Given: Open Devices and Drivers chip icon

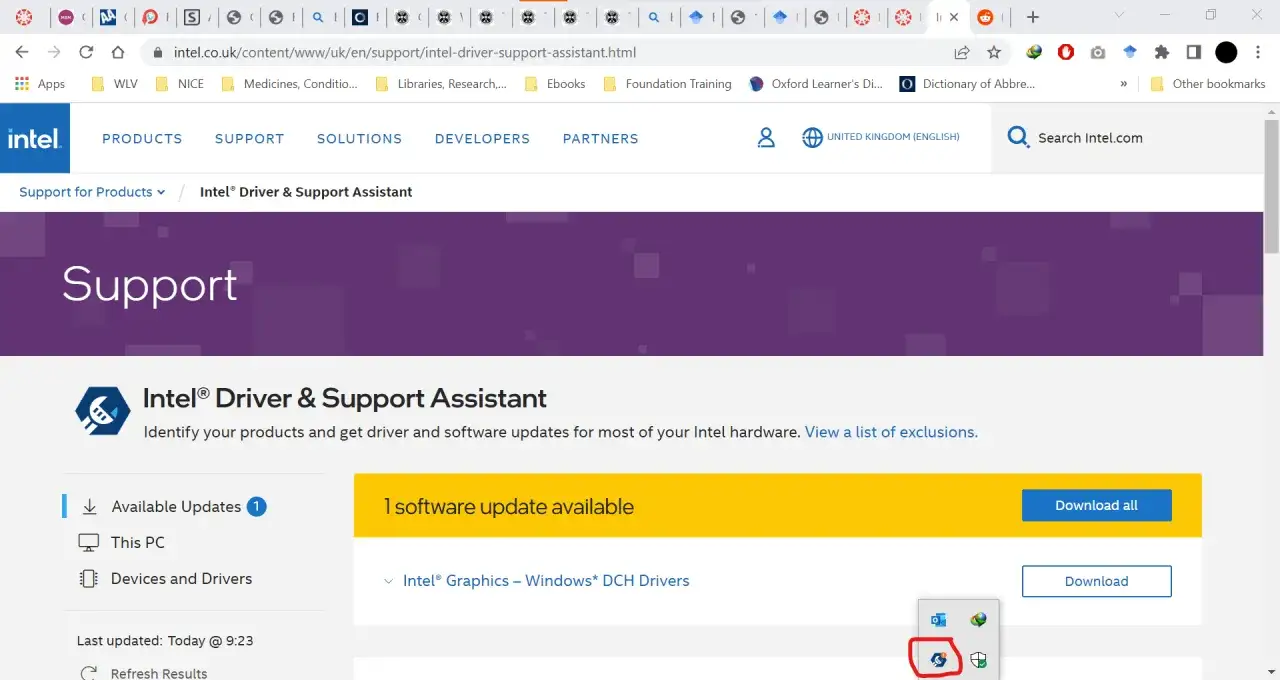Looking at the screenshot, I should [89, 578].
